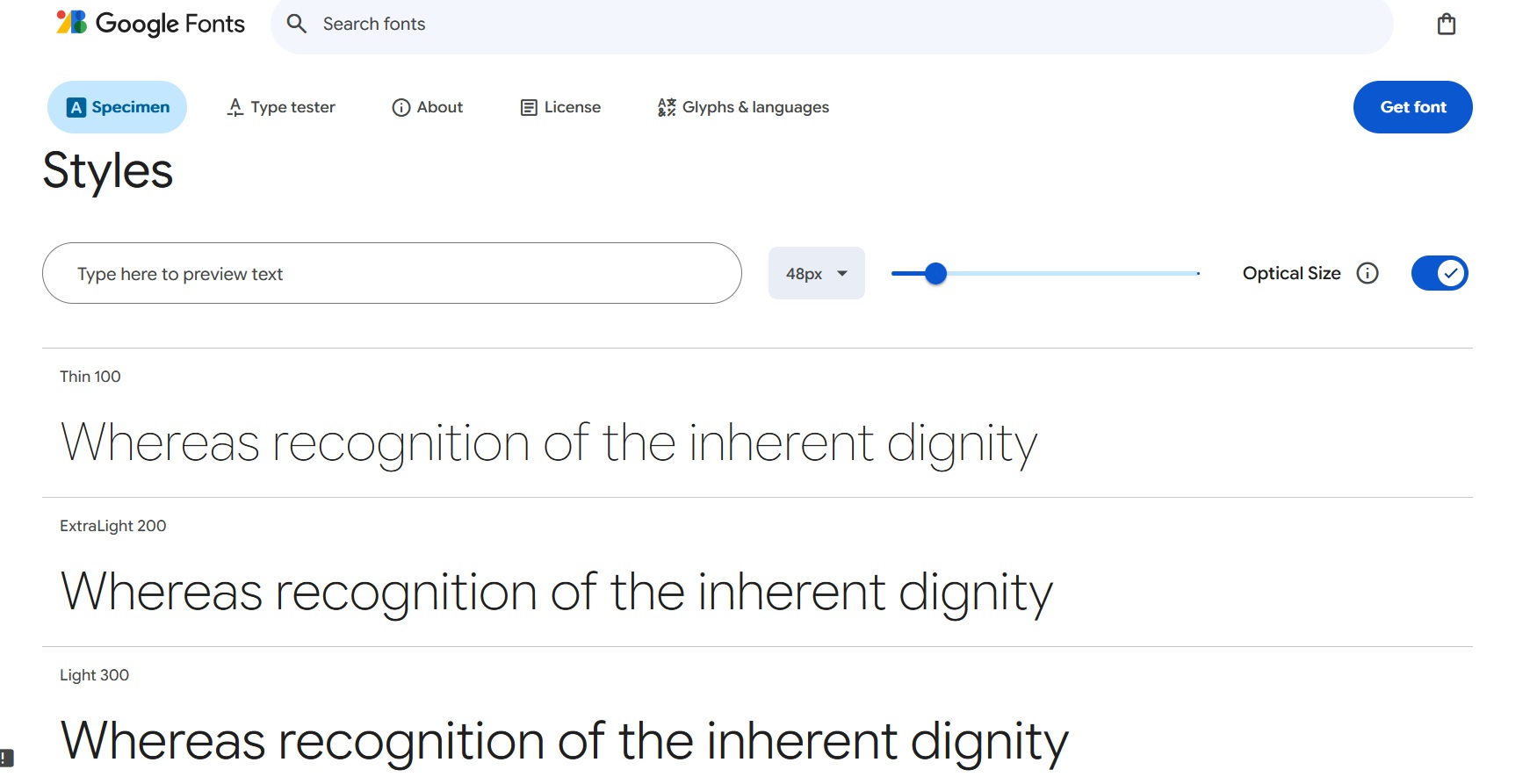The width and height of the screenshot is (1530, 784).
Task: Switch to the Specimen tab
Action: 118,107
